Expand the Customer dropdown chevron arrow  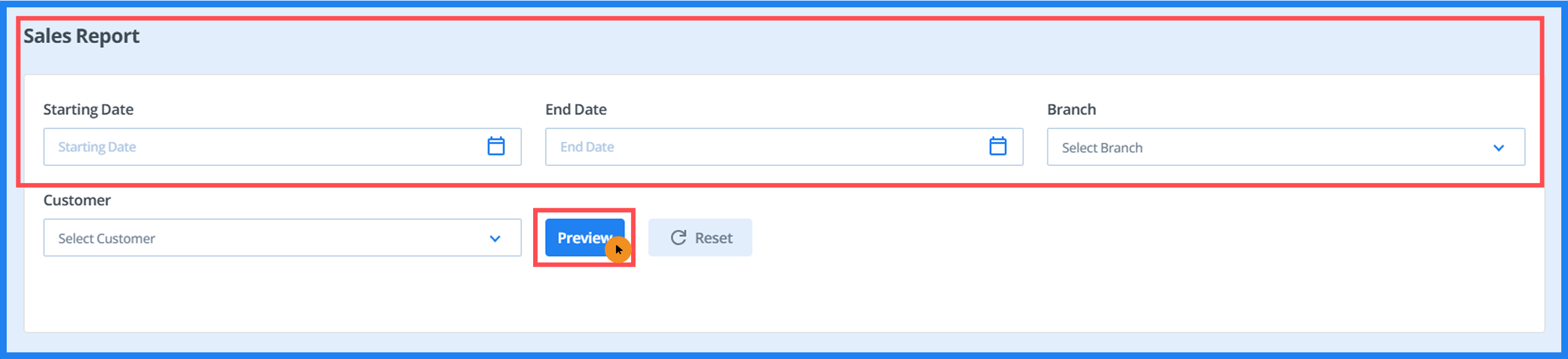pos(495,239)
